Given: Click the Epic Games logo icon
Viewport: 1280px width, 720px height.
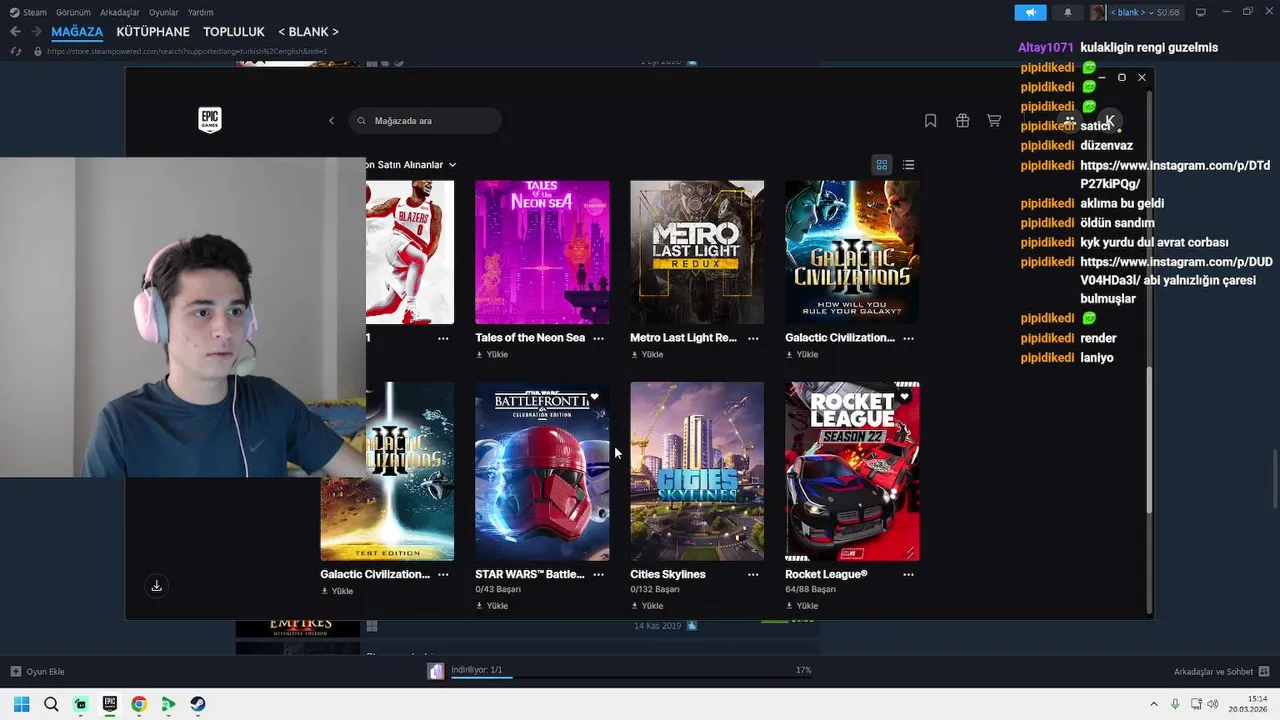Looking at the screenshot, I should tap(209, 120).
